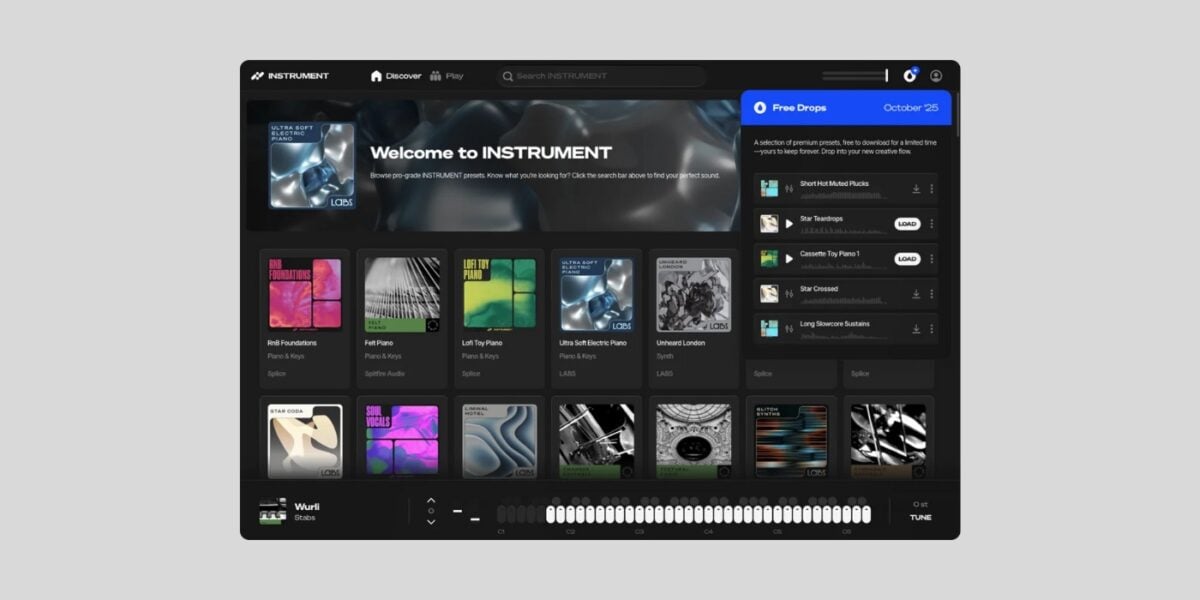Click LOAD on Star Teardrops
1200x600 pixels.
pos(907,224)
